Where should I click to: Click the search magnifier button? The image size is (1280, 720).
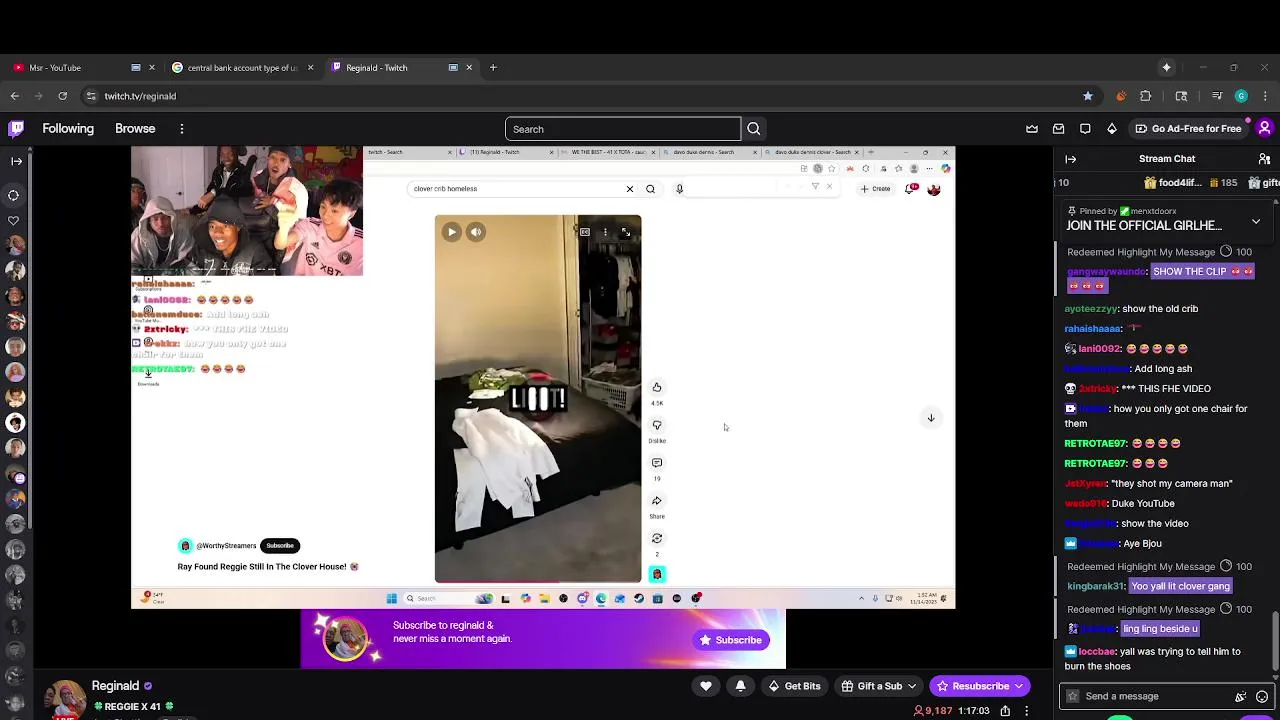(x=754, y=129)
